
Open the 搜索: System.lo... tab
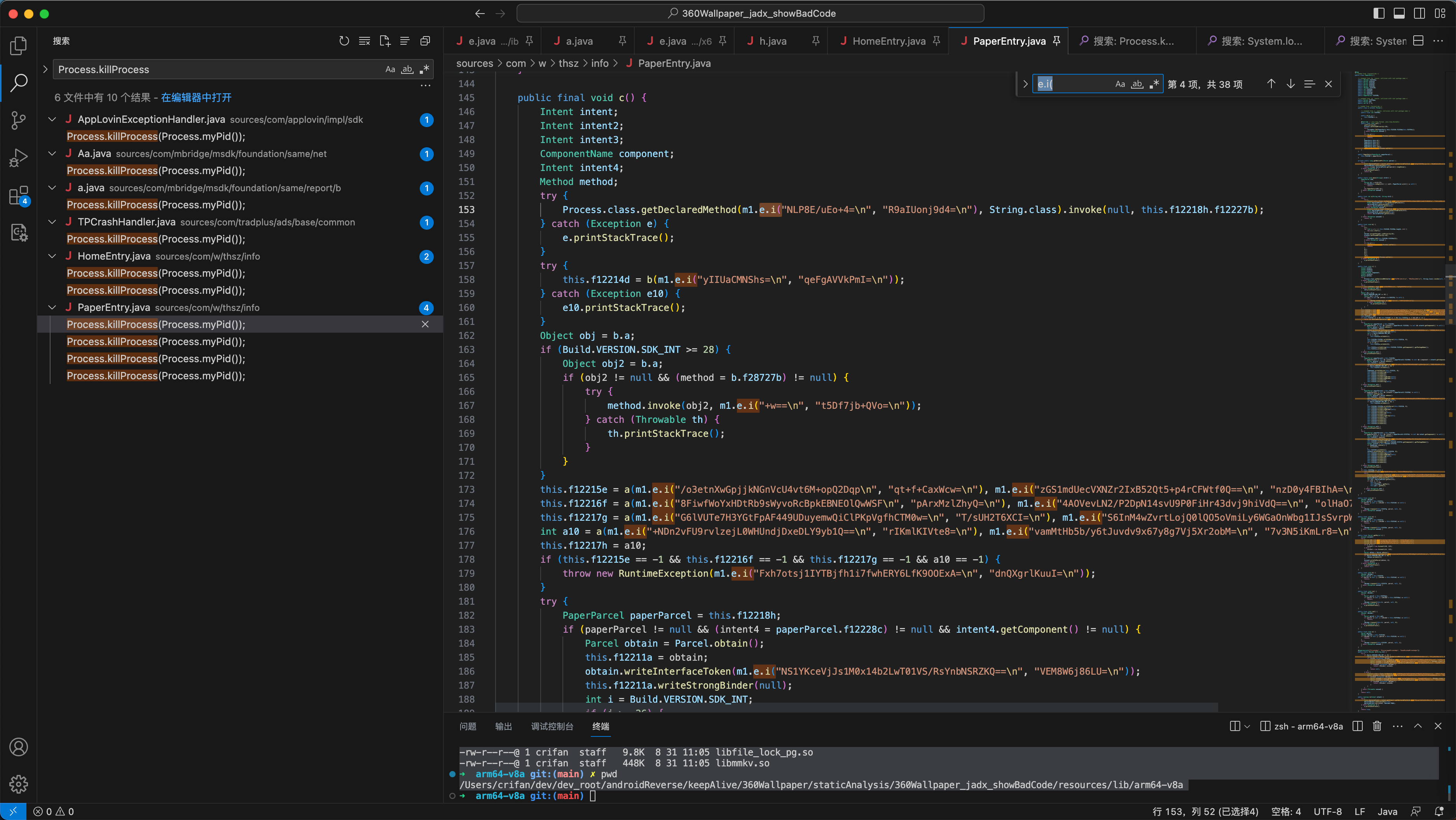[1260, 41]
